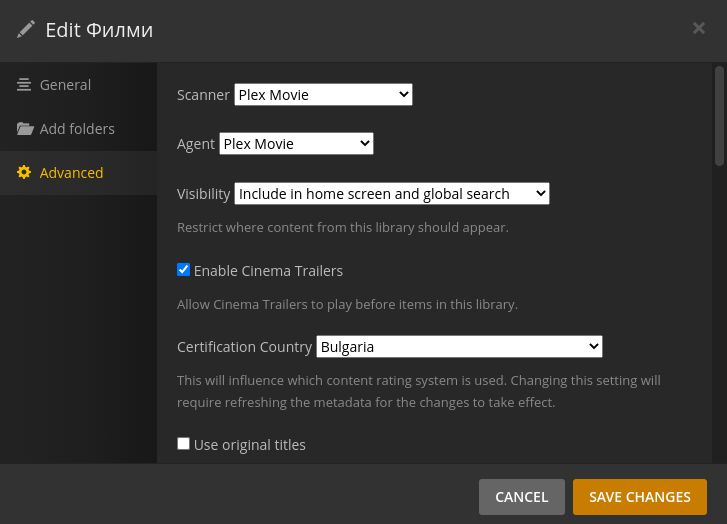Image resolution: width=727 pixels, height=524 pixels.
Task: Open the Scanner dropdown
Action: coord(323,95)
